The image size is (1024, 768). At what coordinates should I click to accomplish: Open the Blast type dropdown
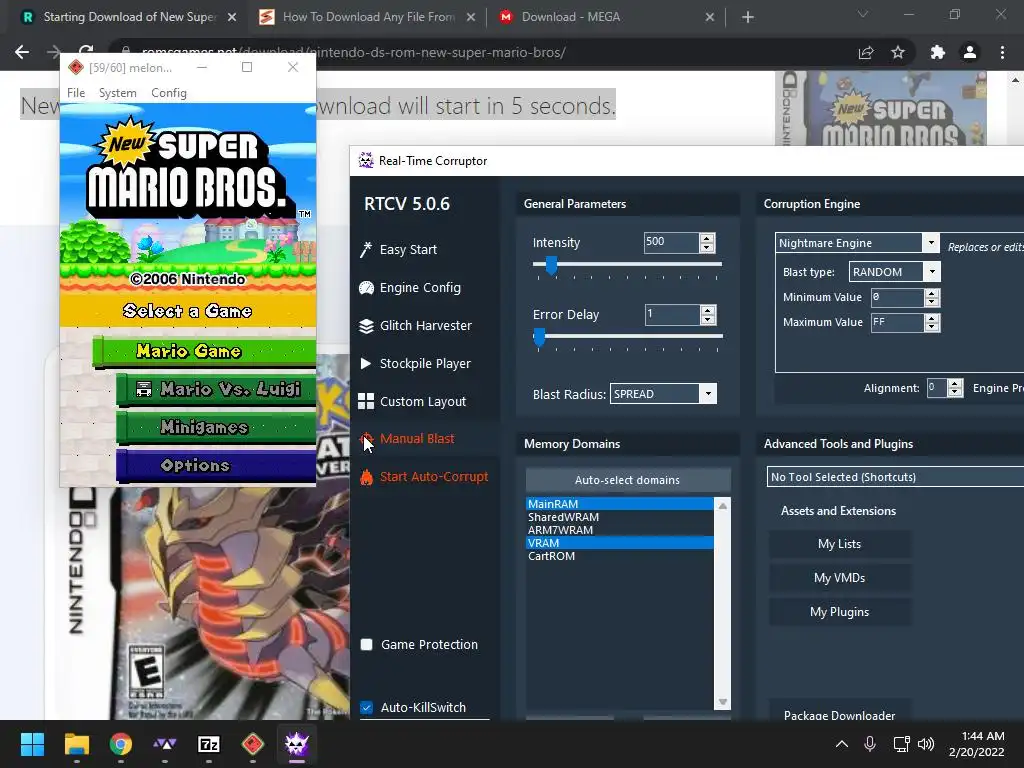tap(932, 272)
